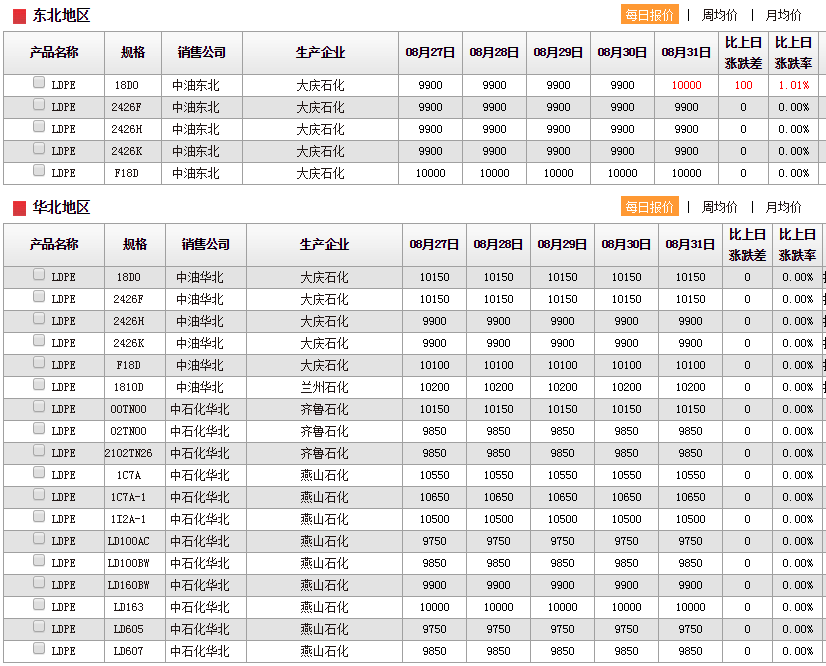Viewport: 826px width, 666px height.
Task: Click the 华北地区 section heading
Action: click(x=61, y=207)
